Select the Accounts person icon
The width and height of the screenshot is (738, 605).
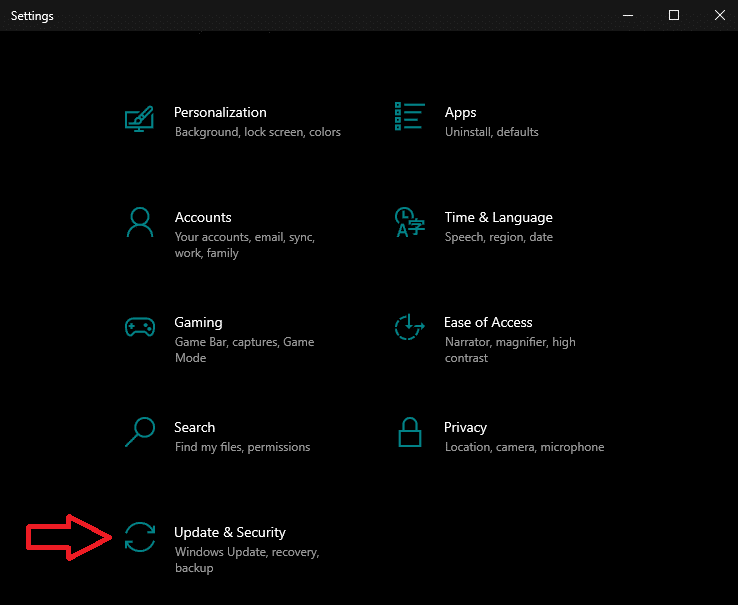pos(140,222)
